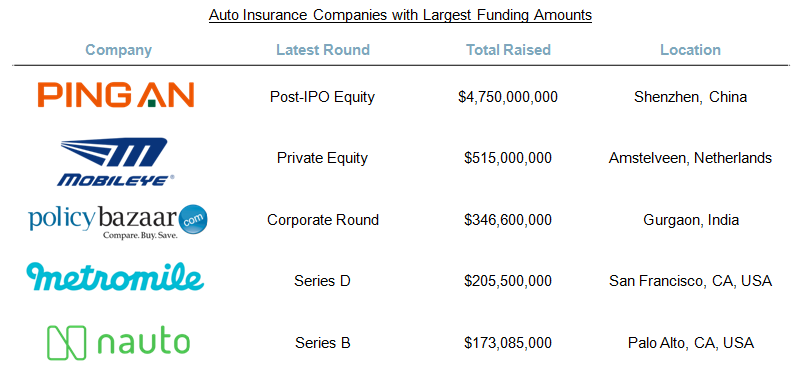805x374 pixels.
Task: Click the $515,000,000 amount
Action: click(x=508, y=158)
